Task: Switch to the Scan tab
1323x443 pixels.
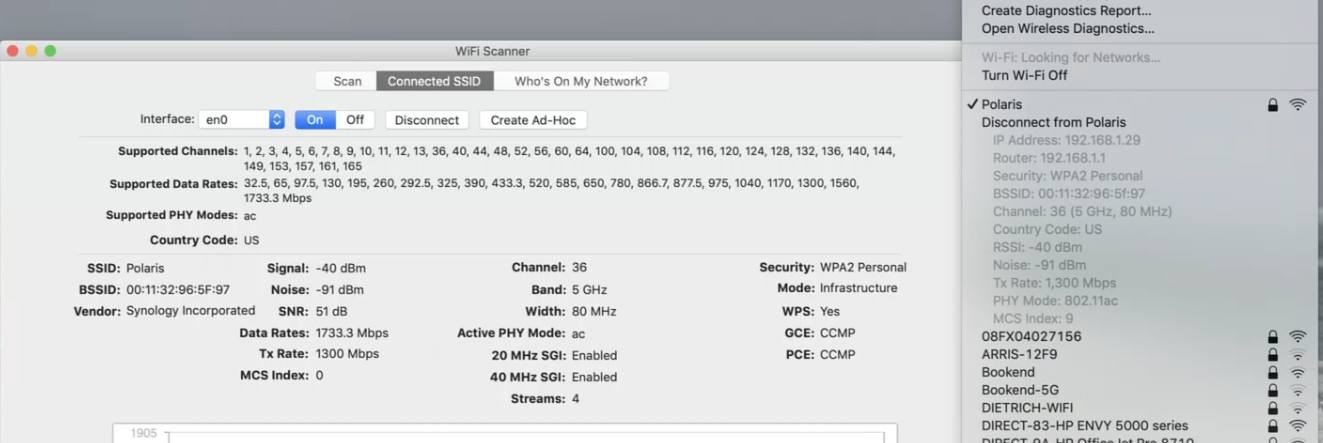Action: pos(347,81)
